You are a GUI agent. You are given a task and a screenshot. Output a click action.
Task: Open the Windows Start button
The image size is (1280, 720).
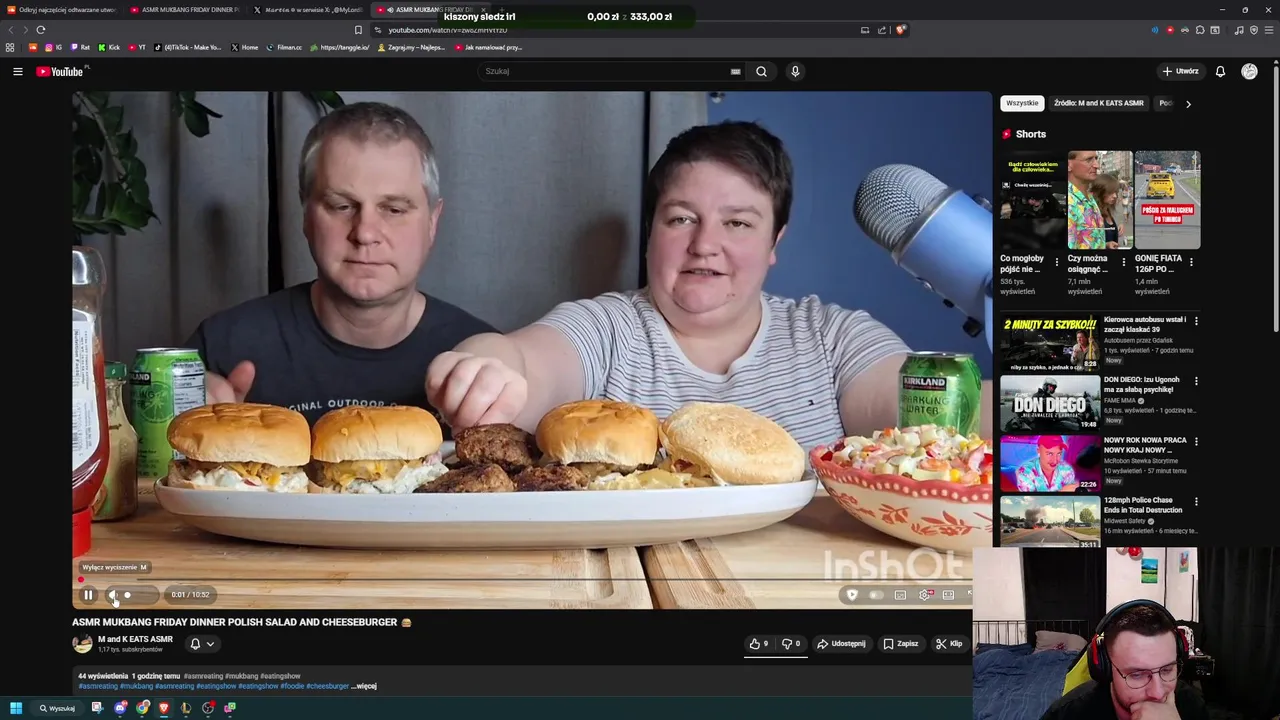coord(15,708)
